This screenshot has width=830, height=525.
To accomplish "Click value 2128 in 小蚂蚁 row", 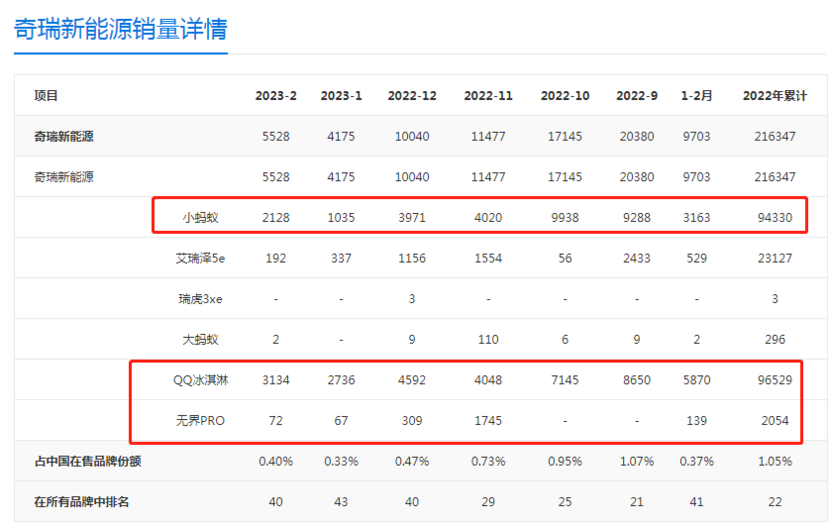I will click(x=276, y=218).
